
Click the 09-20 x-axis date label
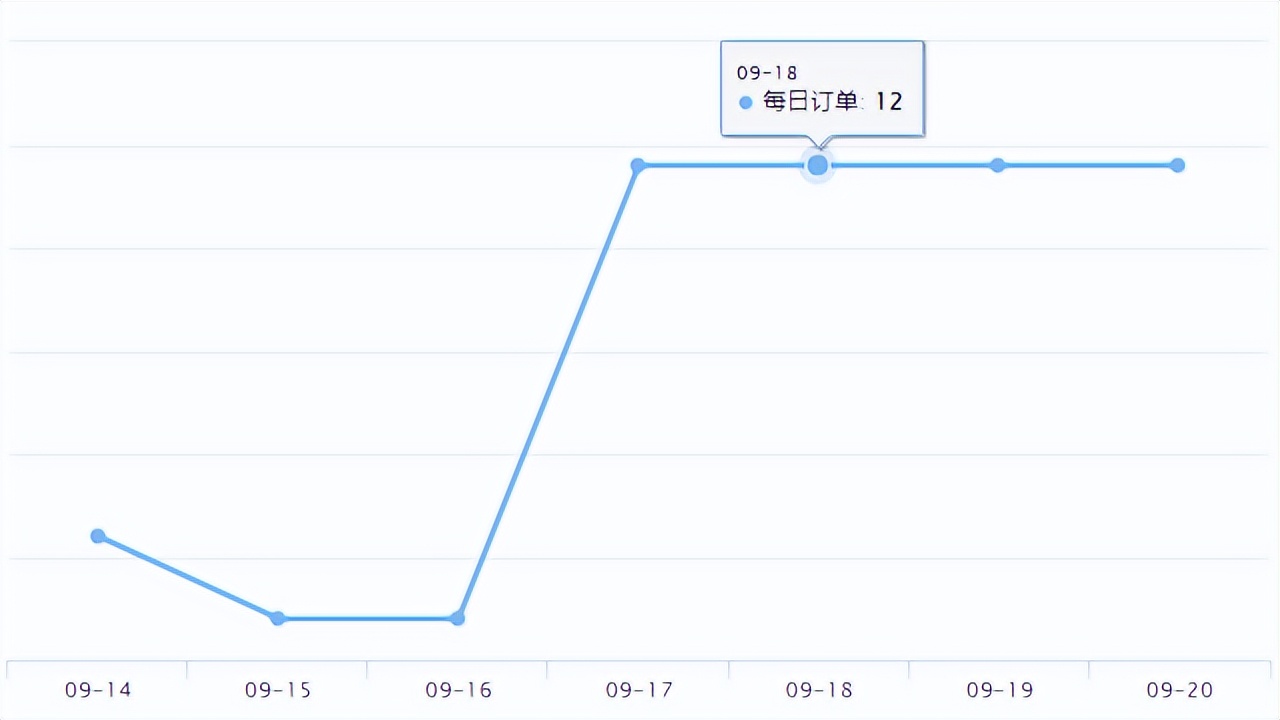pos(1179,690)
